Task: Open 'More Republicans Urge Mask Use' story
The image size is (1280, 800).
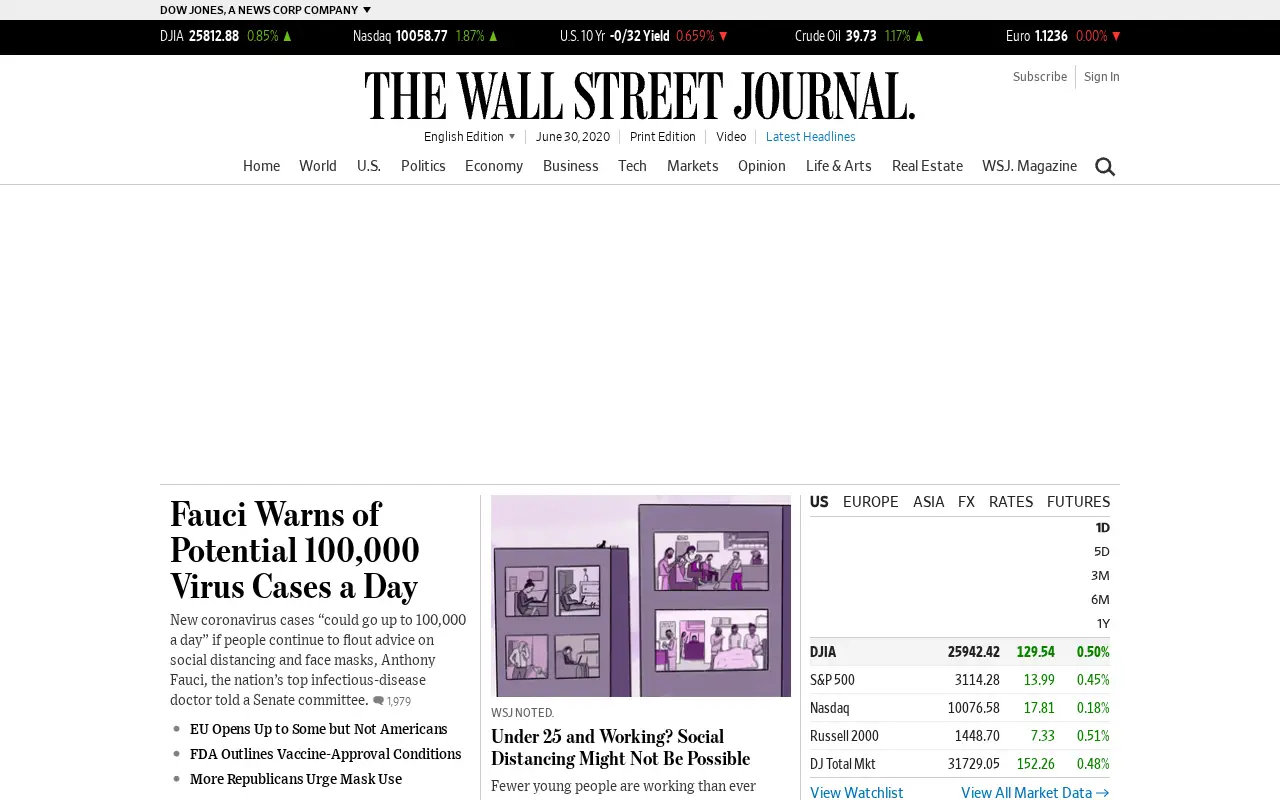Action: (296, 779)
